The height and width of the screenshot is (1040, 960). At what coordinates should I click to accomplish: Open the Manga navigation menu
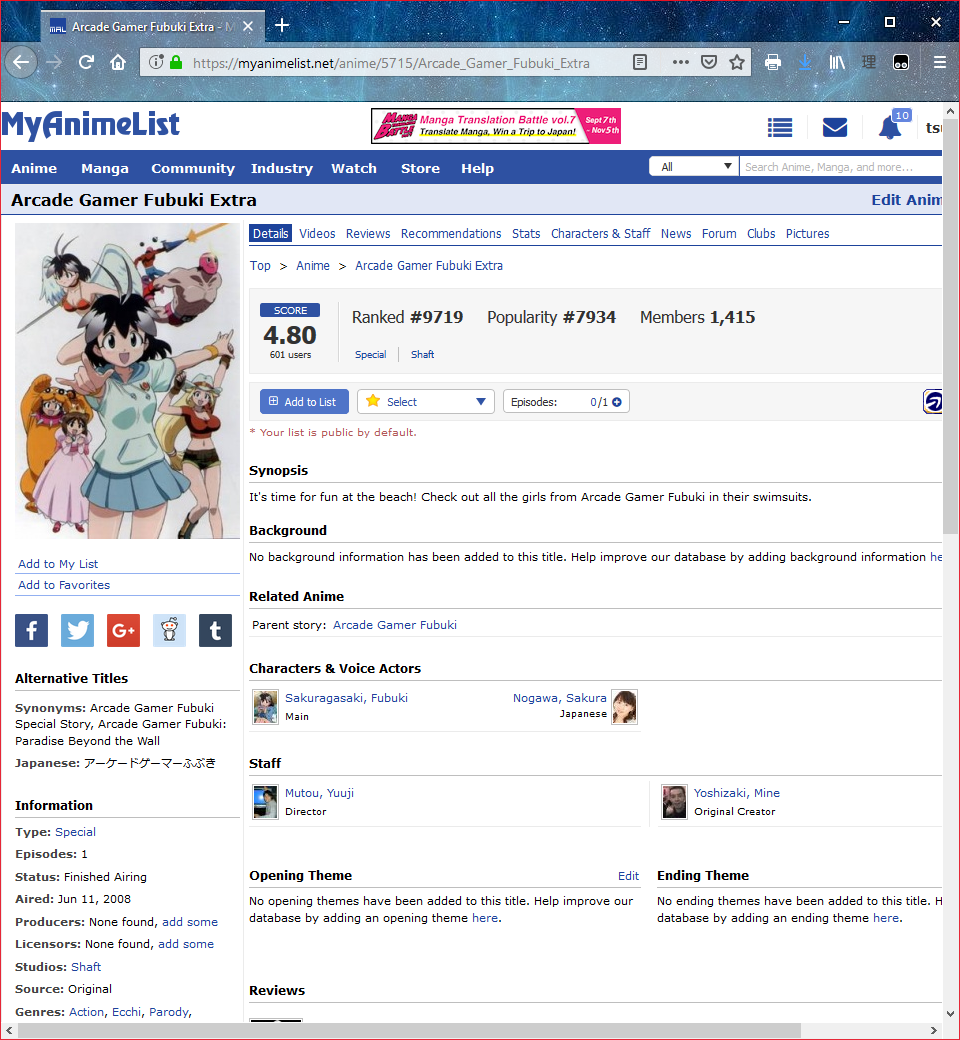pos(105,168)
